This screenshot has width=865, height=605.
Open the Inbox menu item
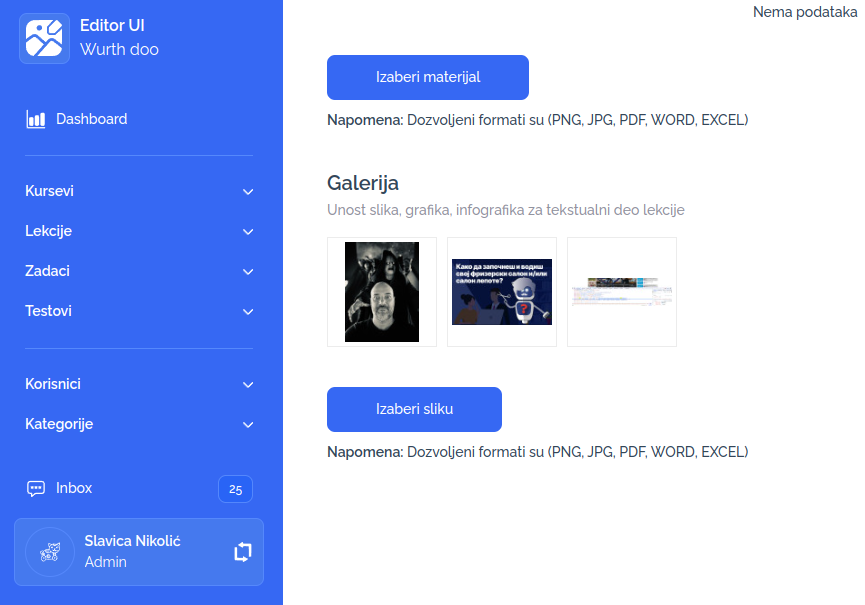pyautogui.click(x=74, y=488)
